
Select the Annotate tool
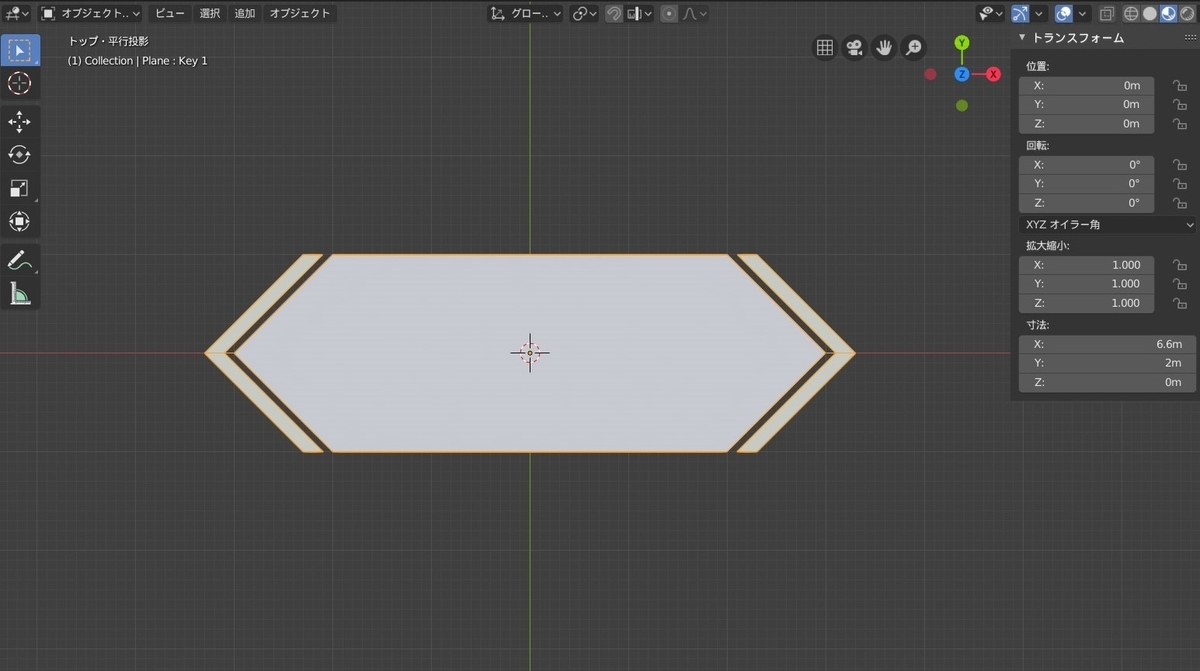(20, 260)
